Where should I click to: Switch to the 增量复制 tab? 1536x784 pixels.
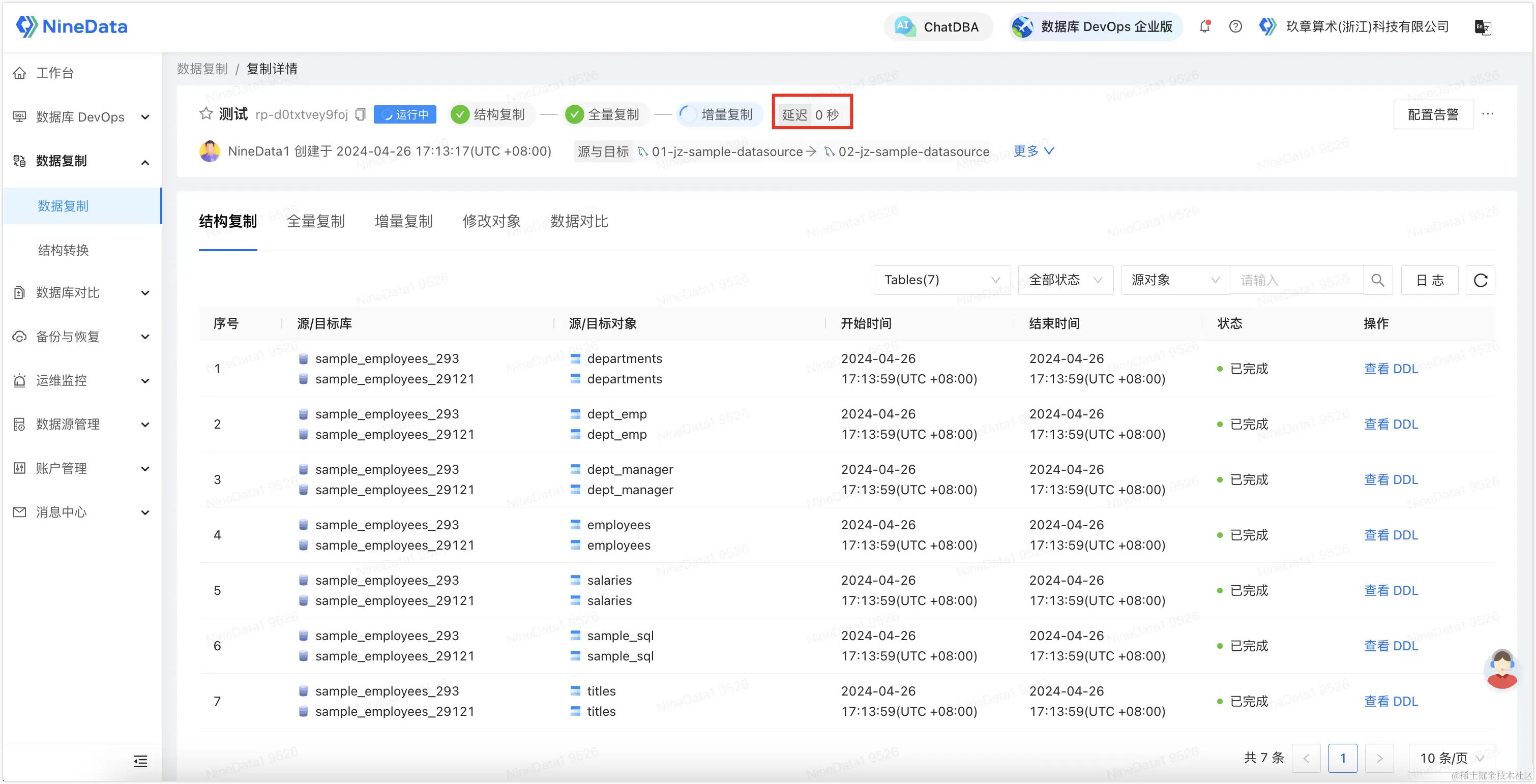[x=403, y=222]
